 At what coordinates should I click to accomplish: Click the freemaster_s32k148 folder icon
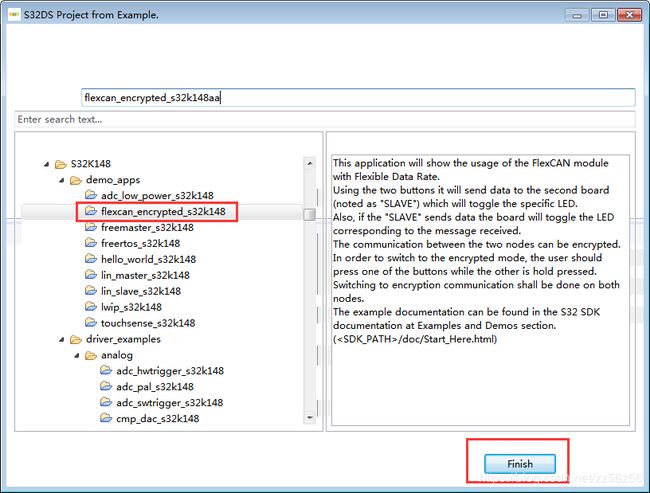pyautogui.click(x=91, y=227)
